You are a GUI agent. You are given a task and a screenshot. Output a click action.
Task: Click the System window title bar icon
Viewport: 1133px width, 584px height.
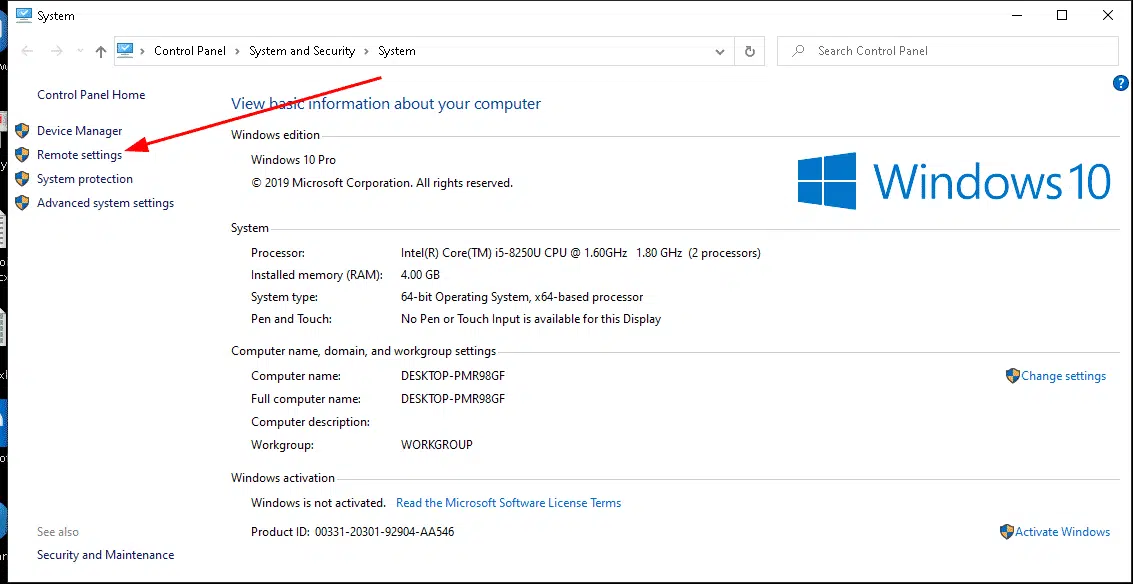[22, 15]
